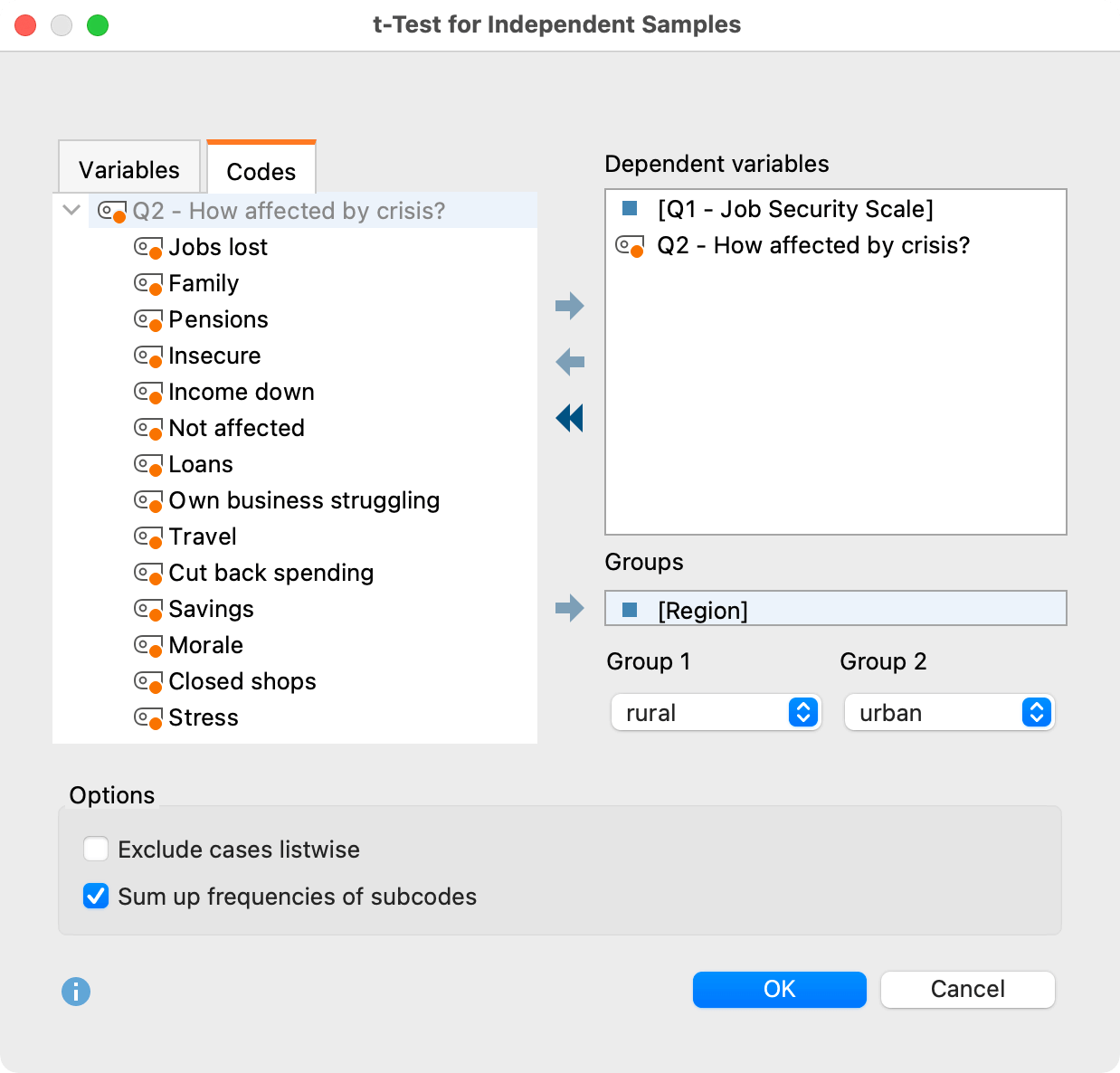Image resolution: width=1120 pixels, height=1073 pixels.
Task: Click the code icon beside Stress
Action: click(147, 718)
